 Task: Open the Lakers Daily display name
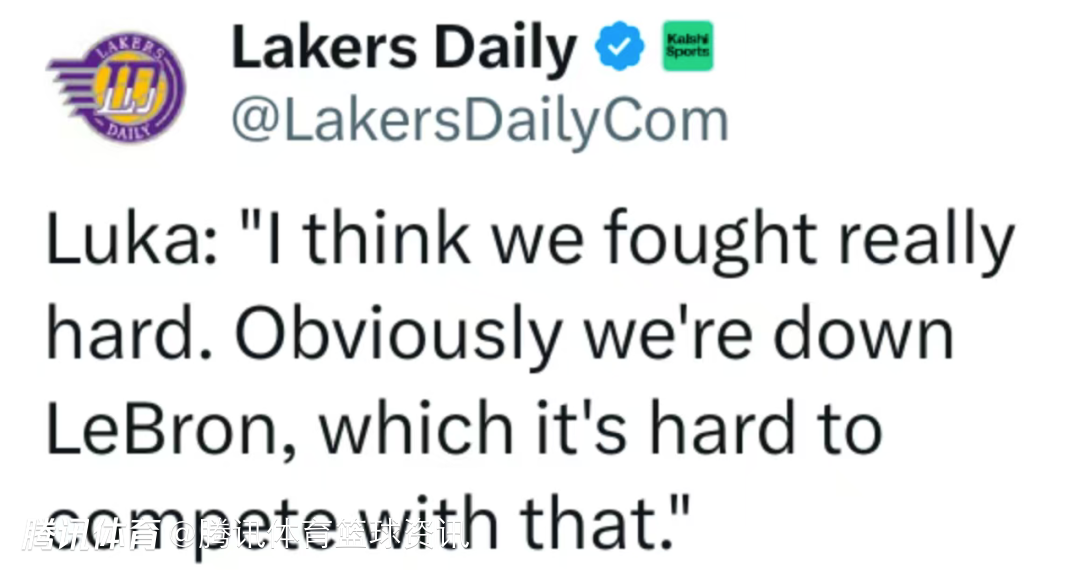click(404, 49)
